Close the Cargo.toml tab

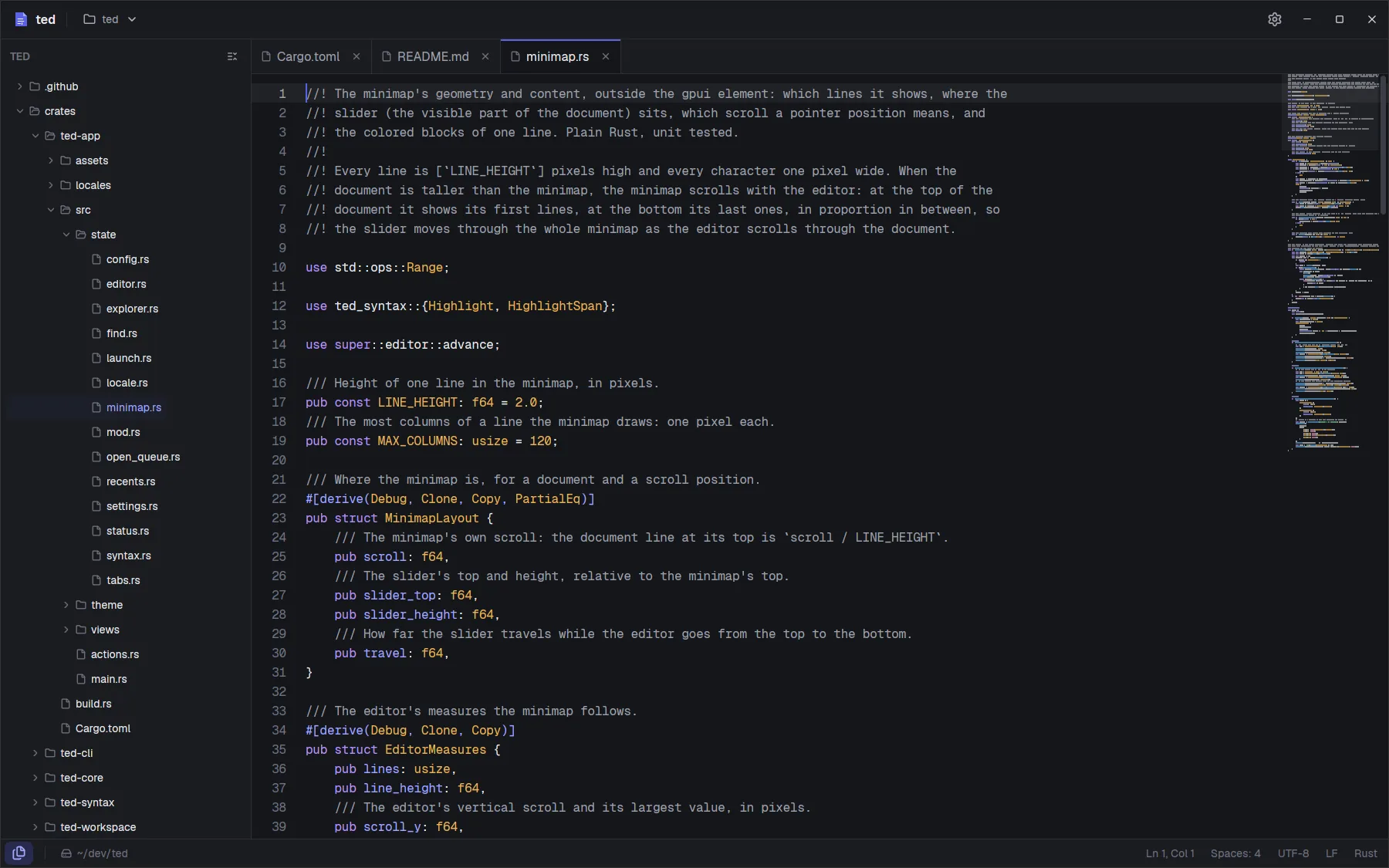(x=357, y=56)
